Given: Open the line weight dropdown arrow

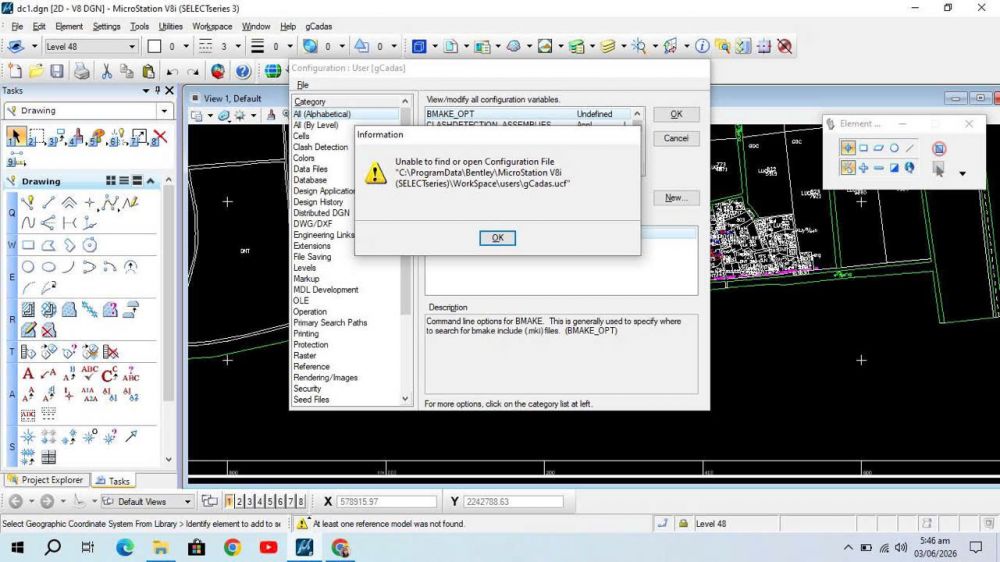Looking at the screenshot, I should pyautogui.click(x=290, y=46).
